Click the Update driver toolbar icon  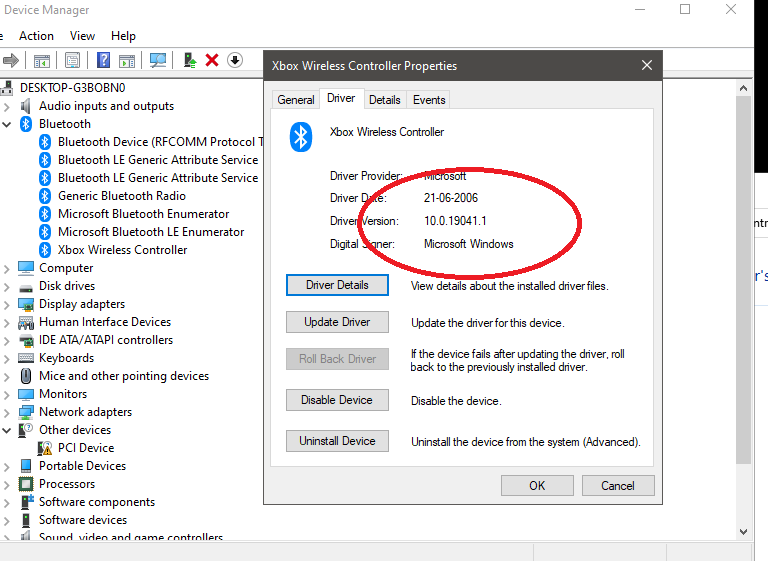click(x=190, y=60)
